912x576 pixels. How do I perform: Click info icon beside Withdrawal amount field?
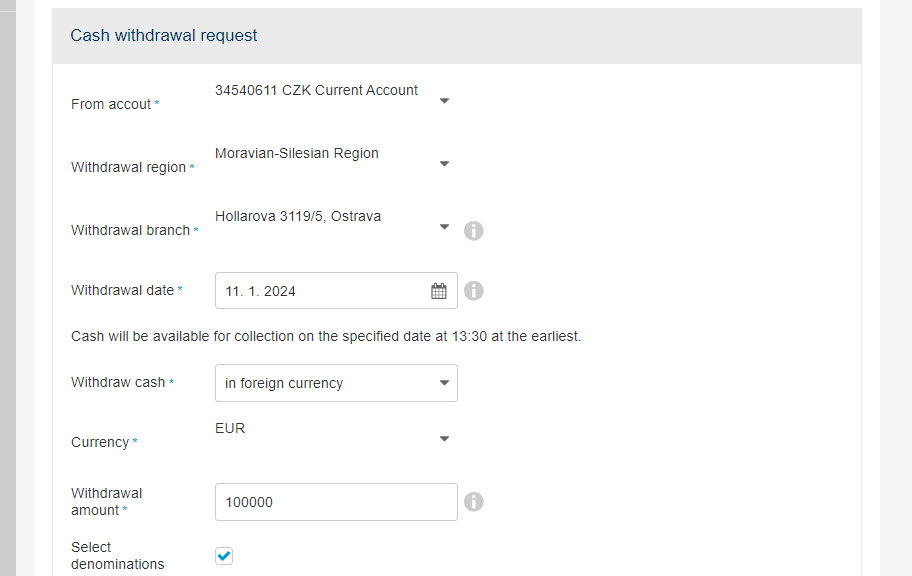click(x=473, y=502)
